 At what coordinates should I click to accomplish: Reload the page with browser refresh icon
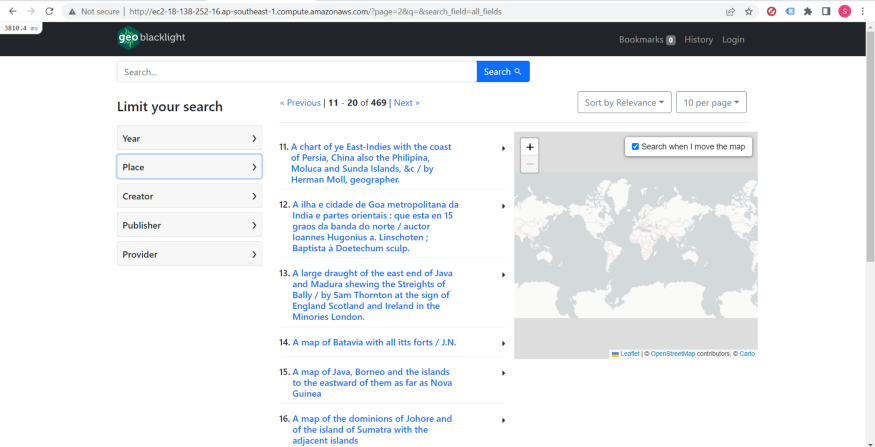click(x=49, y=11)
